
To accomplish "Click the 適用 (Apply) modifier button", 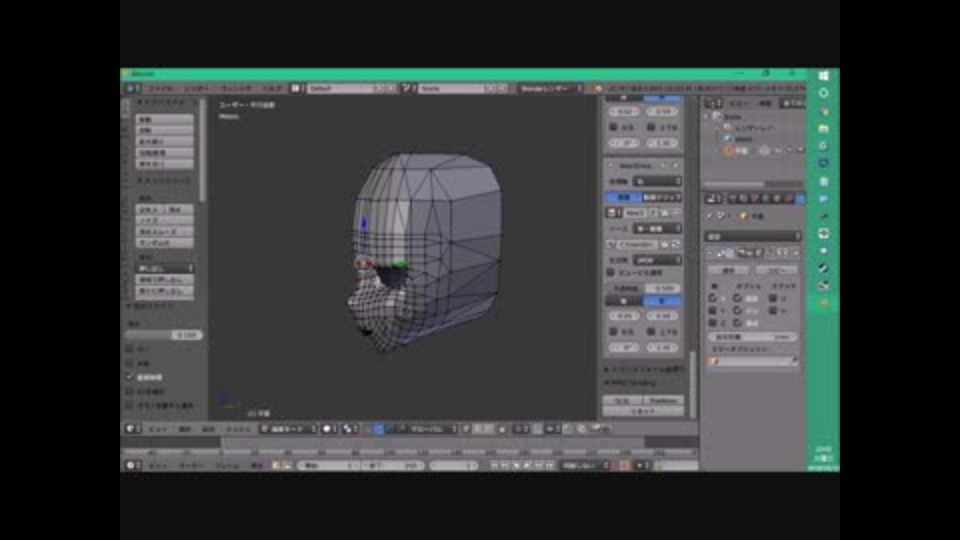I will click(x=728, y=270).
